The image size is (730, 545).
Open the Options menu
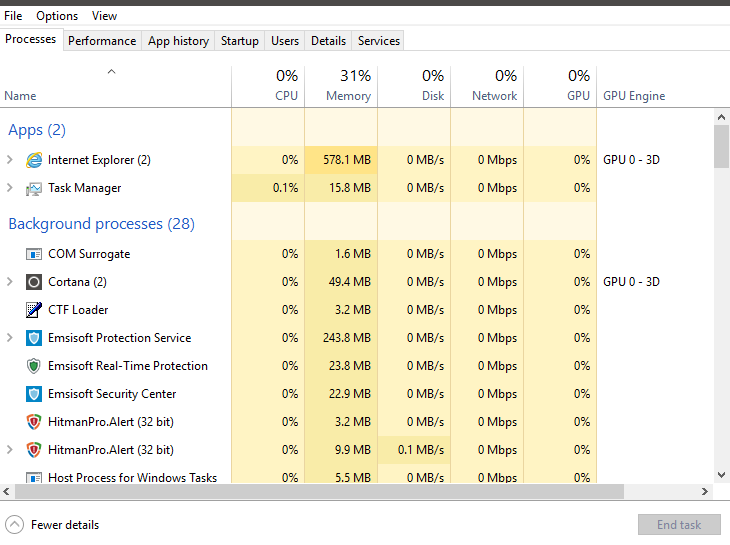tap(57, 16)
